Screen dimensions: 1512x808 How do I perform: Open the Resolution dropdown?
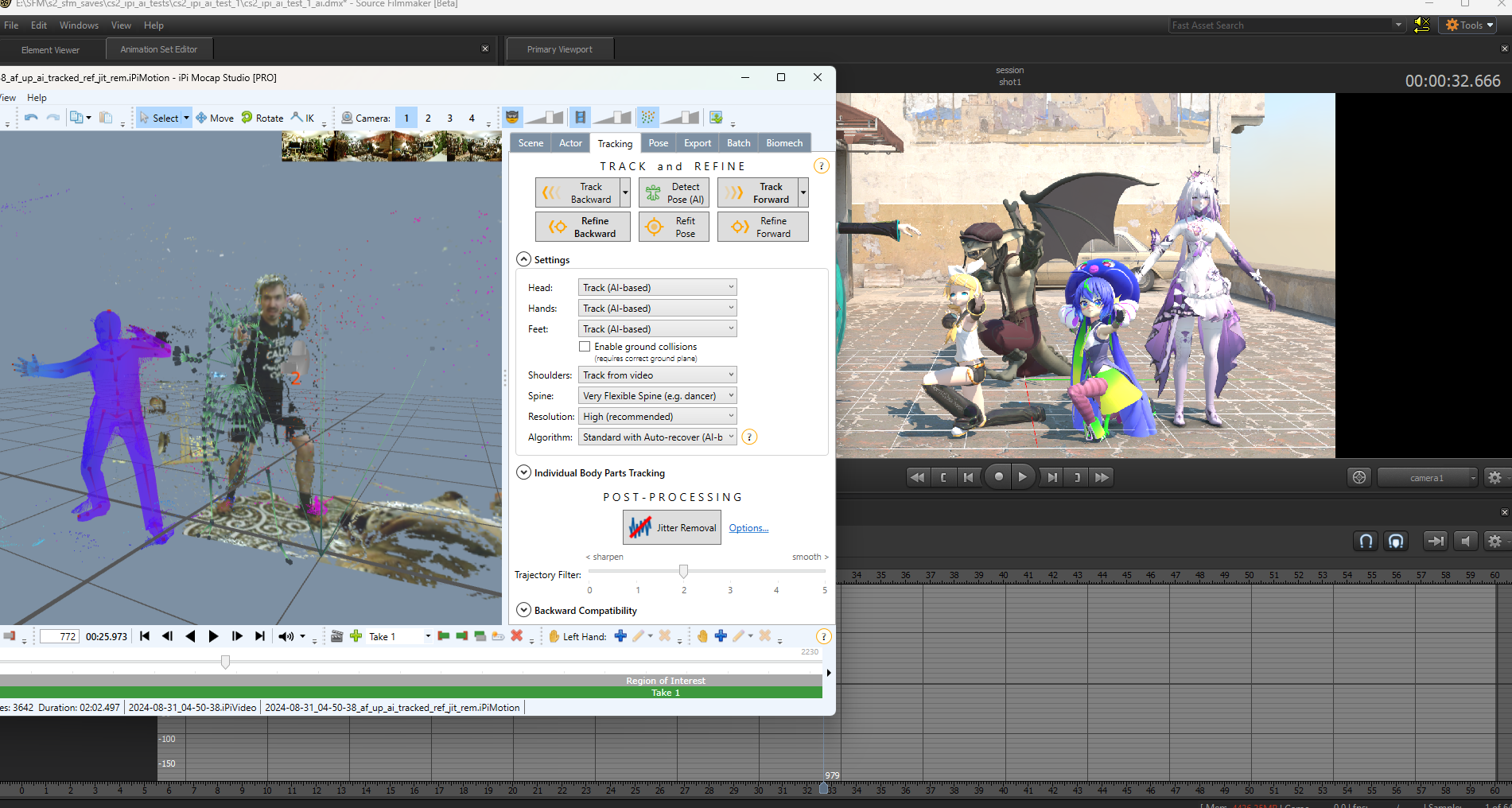click(x=658, y=417)
